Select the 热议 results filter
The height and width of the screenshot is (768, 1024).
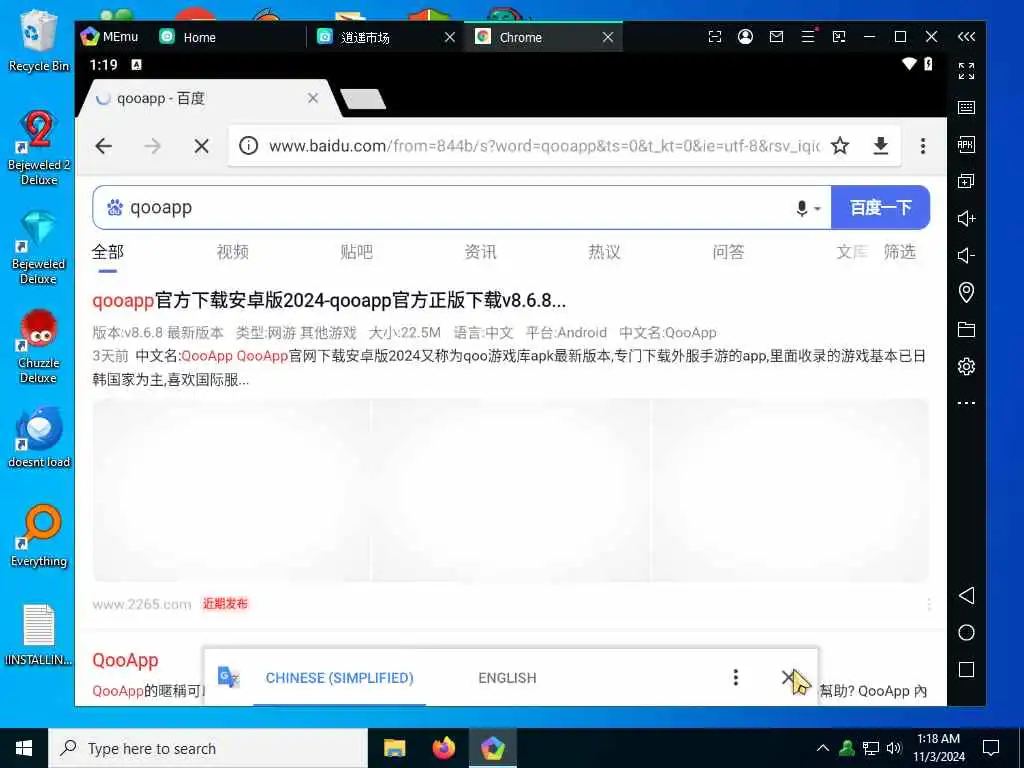tap(605, 252)
